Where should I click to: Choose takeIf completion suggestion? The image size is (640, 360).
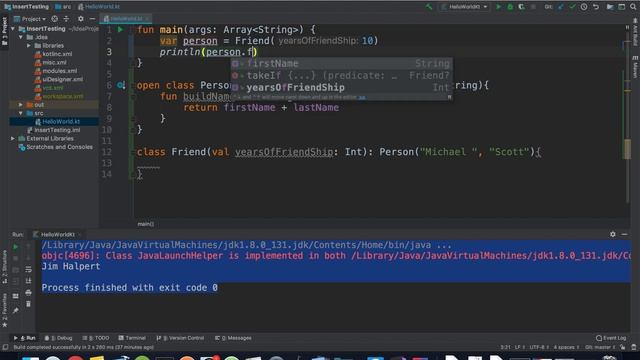tap(342, 76)
